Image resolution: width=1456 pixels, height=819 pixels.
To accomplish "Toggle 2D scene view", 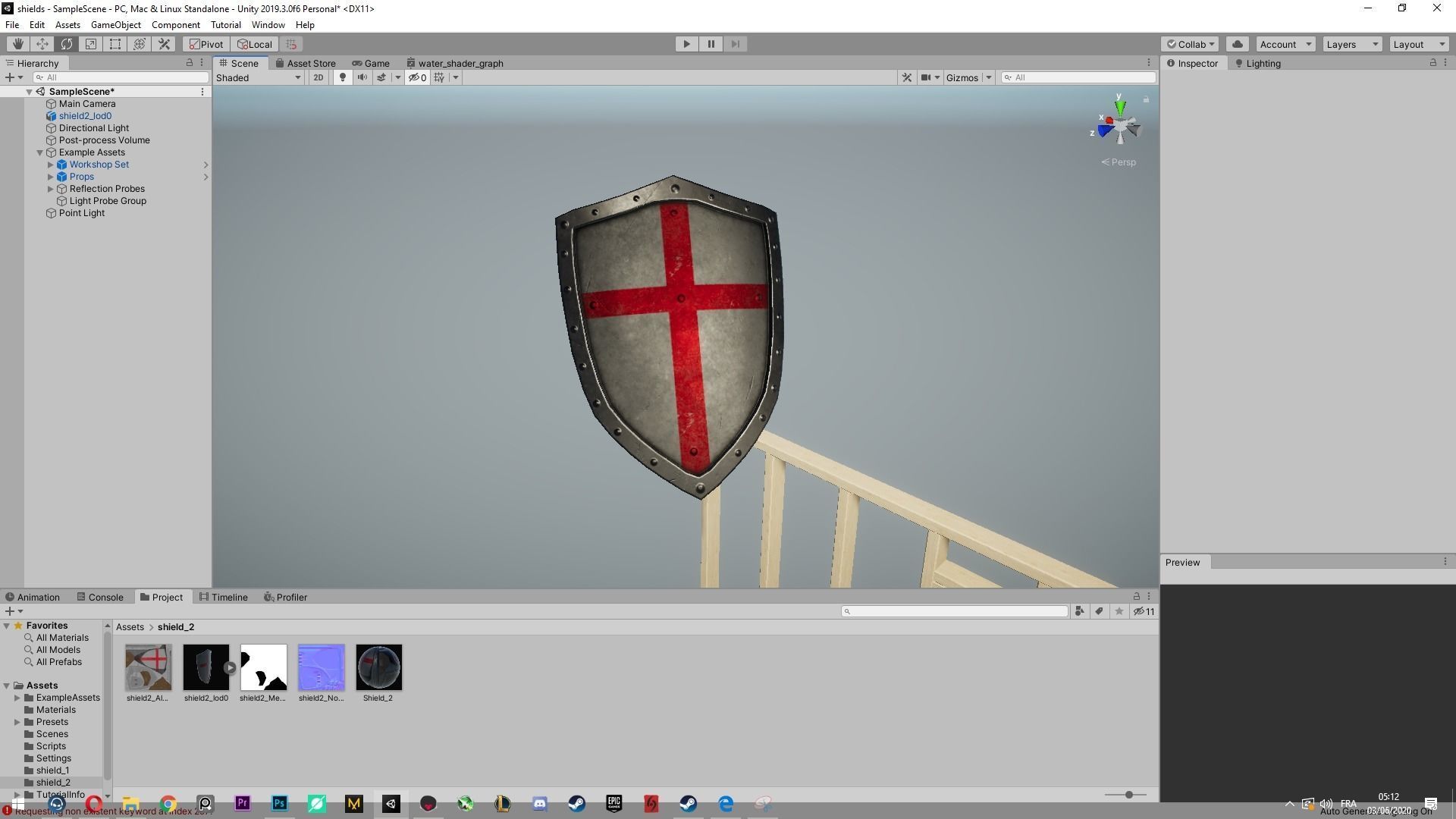I will 318,77.
